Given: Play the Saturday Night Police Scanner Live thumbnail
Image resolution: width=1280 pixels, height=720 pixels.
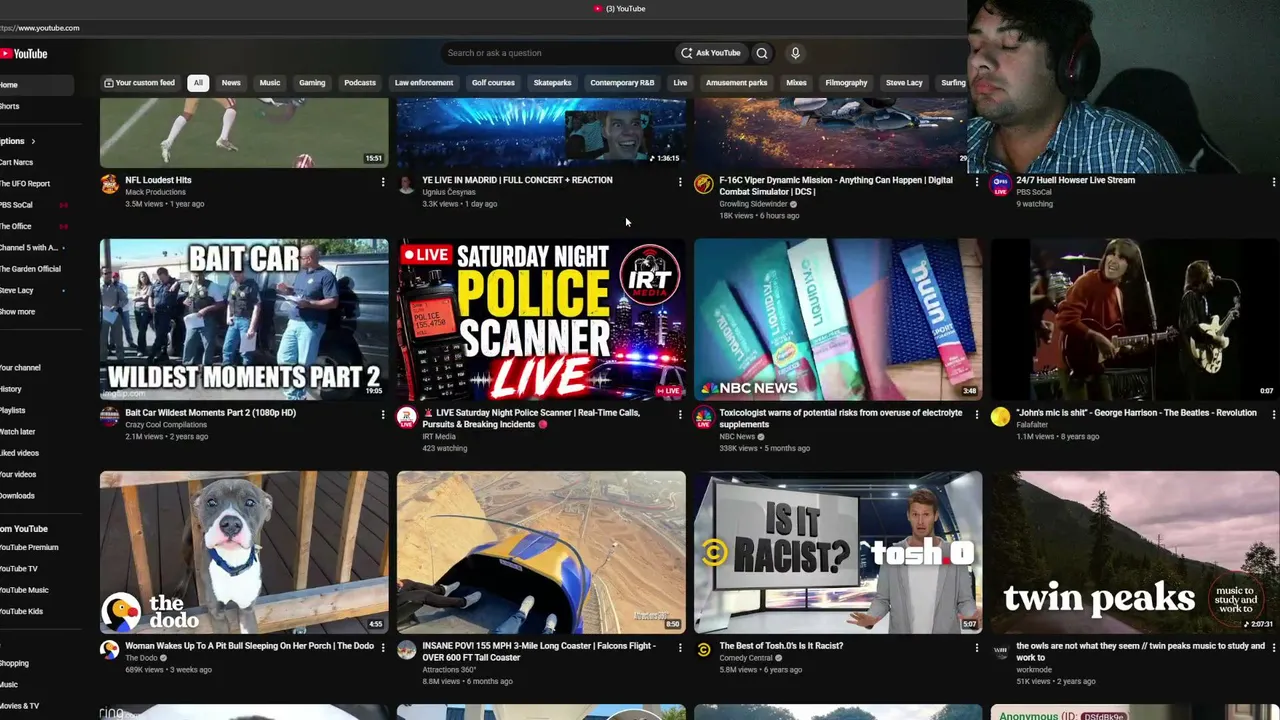Looking at the screenshot, I should point(541,319).
